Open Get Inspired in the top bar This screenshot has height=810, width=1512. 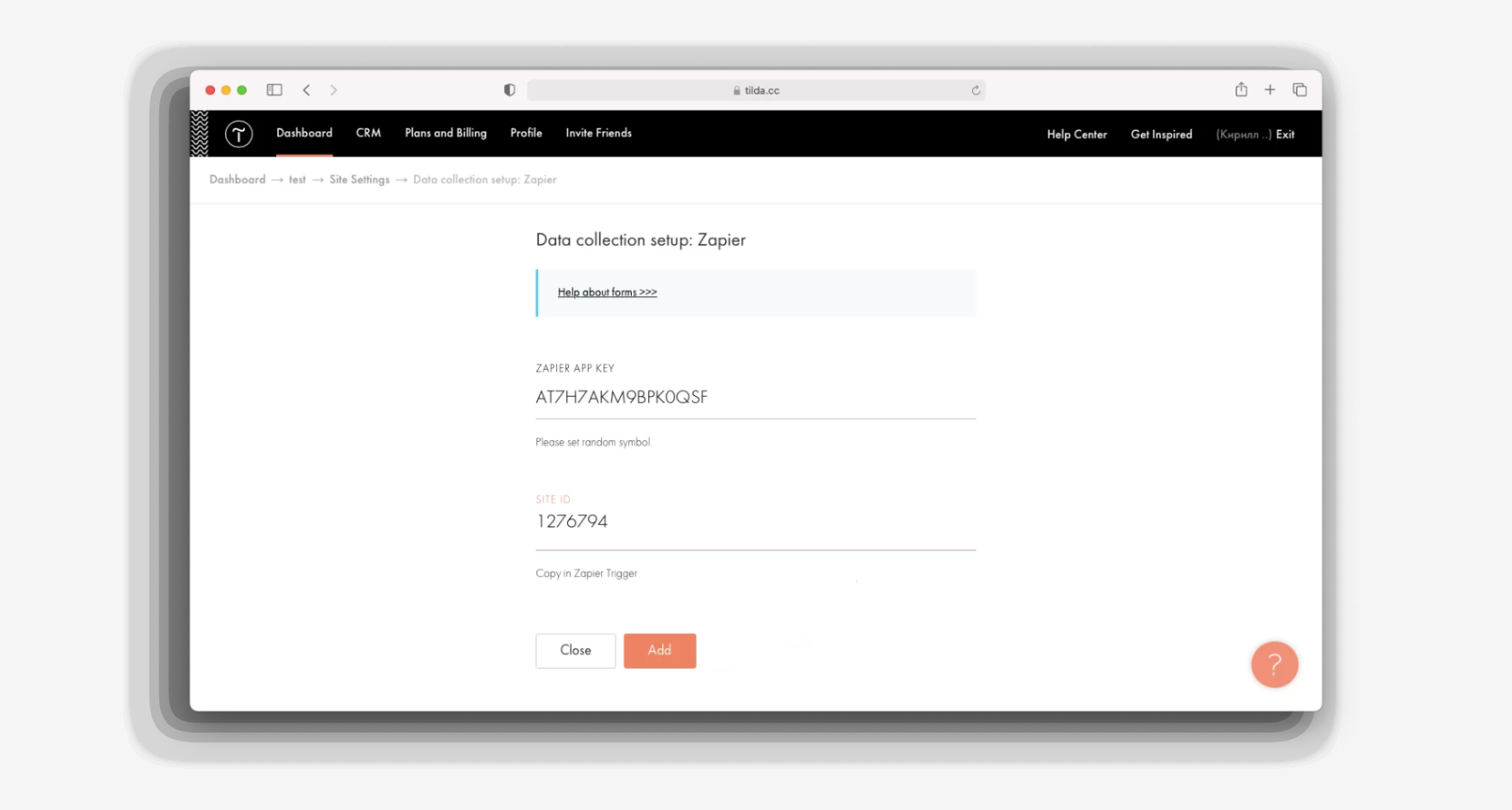click(x=1161, y=134)
